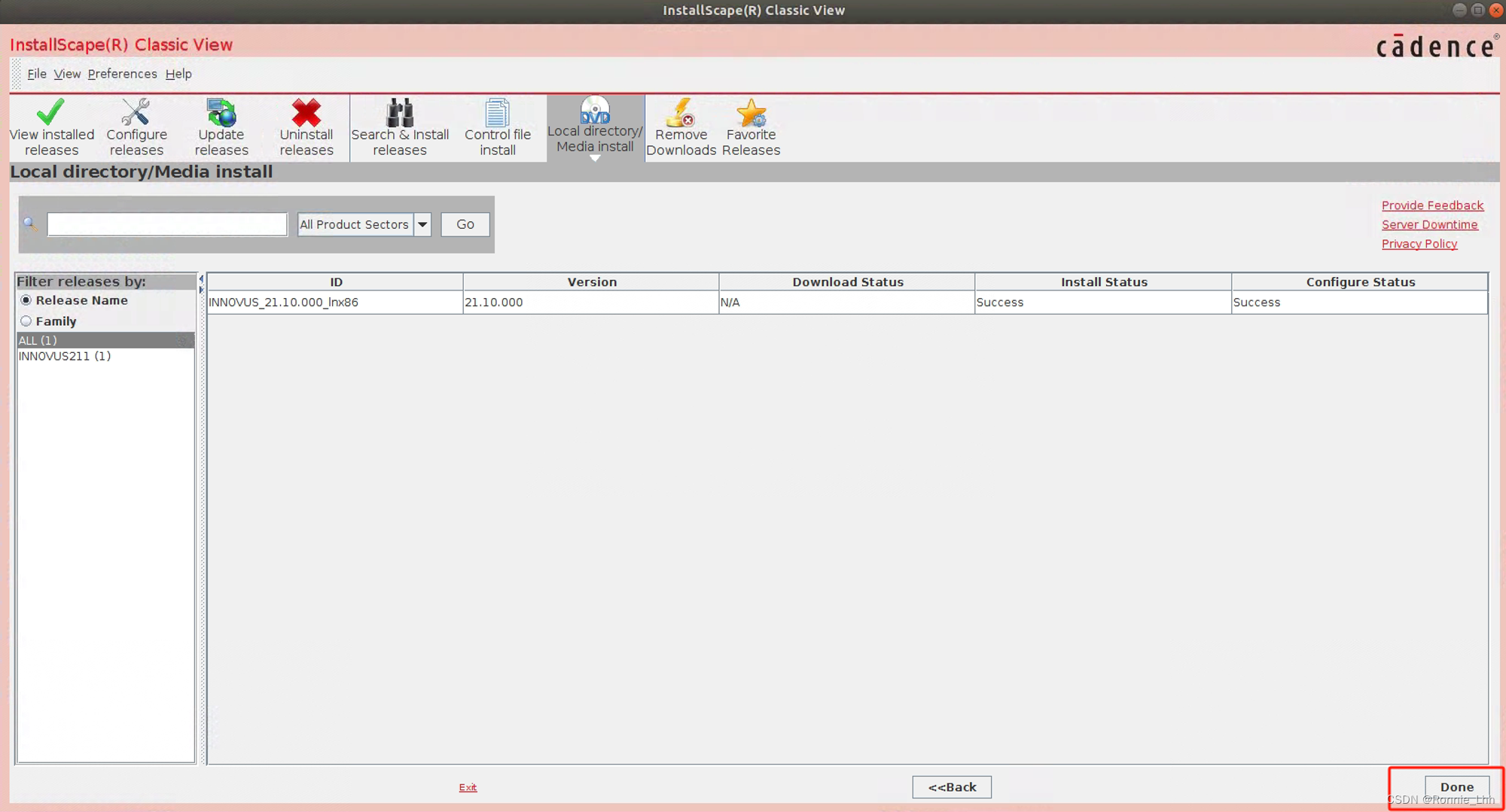Click Success under Configure Status

point(1360,303)
